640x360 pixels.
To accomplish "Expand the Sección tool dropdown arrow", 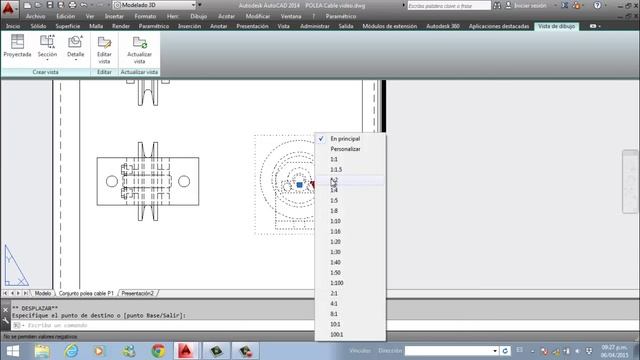I will [47, 60].
